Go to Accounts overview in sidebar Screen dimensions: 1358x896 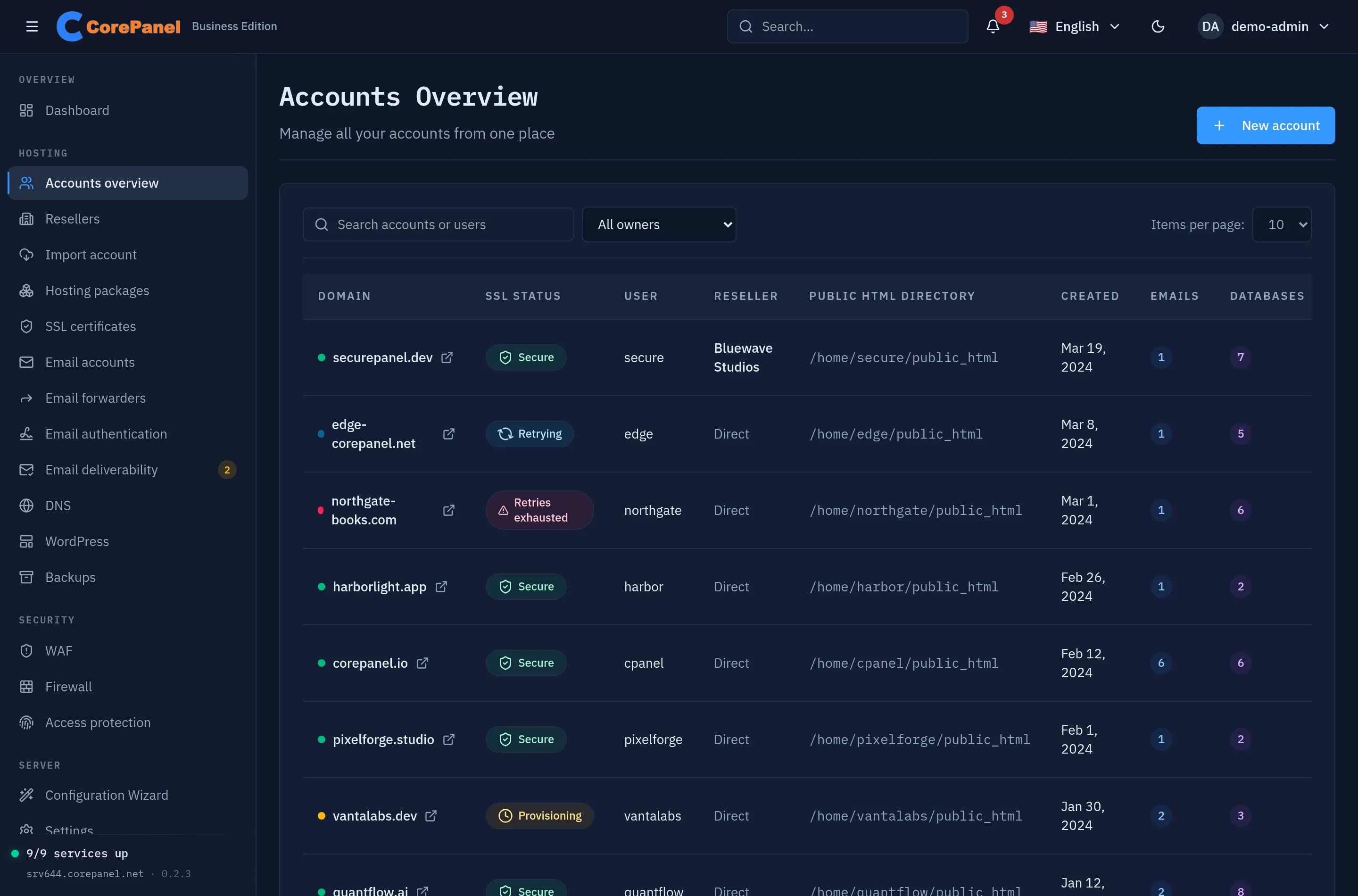pos(128,183)
